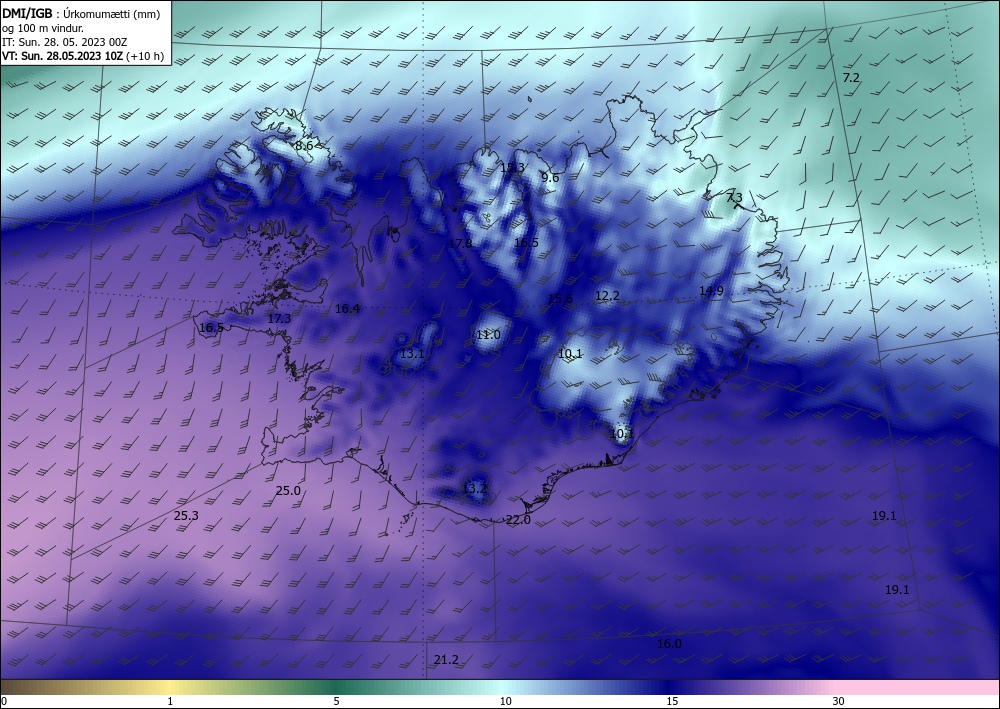1000x709 pixels.
Task: Click the 17.3 value label
Action: point(279,318)
